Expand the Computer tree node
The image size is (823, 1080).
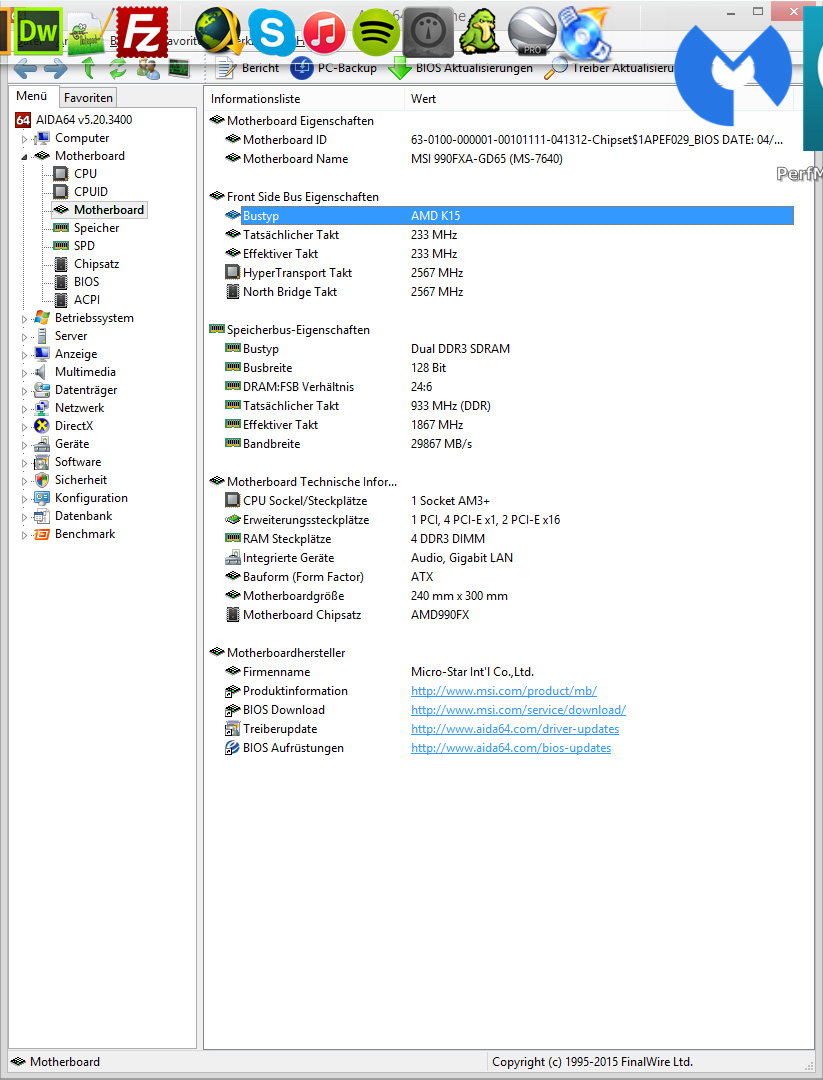click(x=24, y=138)
